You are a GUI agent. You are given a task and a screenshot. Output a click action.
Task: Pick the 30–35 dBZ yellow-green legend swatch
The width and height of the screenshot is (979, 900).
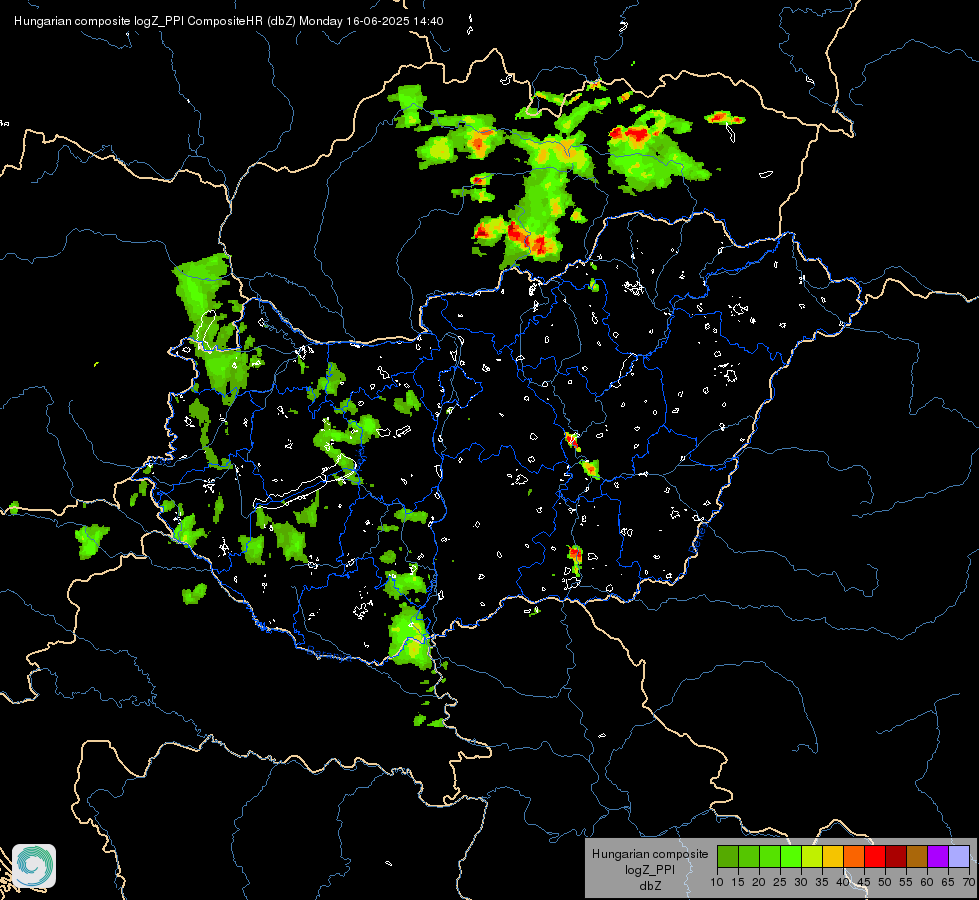tap(812, 856)
